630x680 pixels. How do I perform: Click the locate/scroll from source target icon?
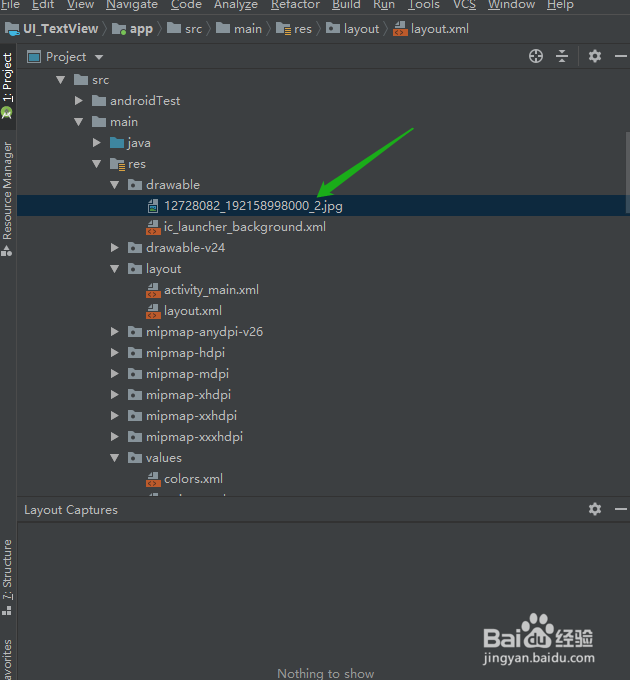[x=536, y=56]
